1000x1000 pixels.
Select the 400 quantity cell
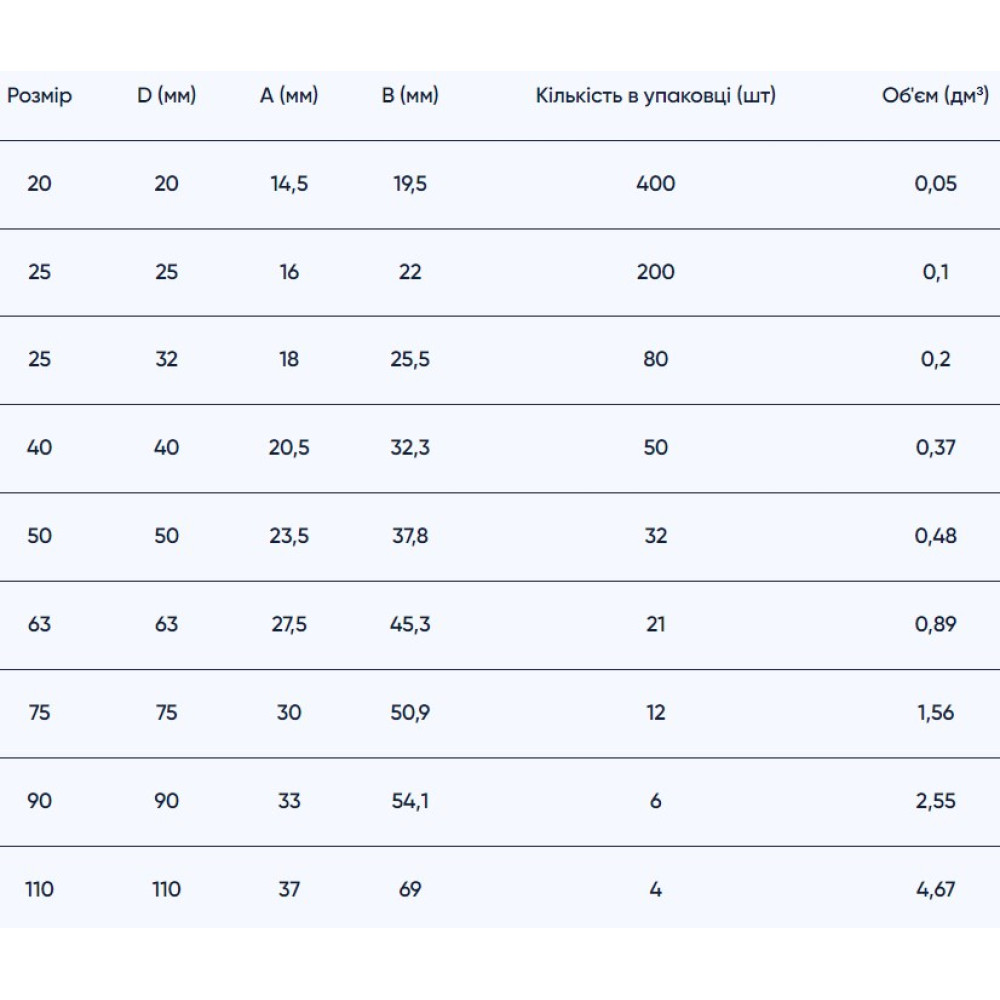tap(656, 184)
